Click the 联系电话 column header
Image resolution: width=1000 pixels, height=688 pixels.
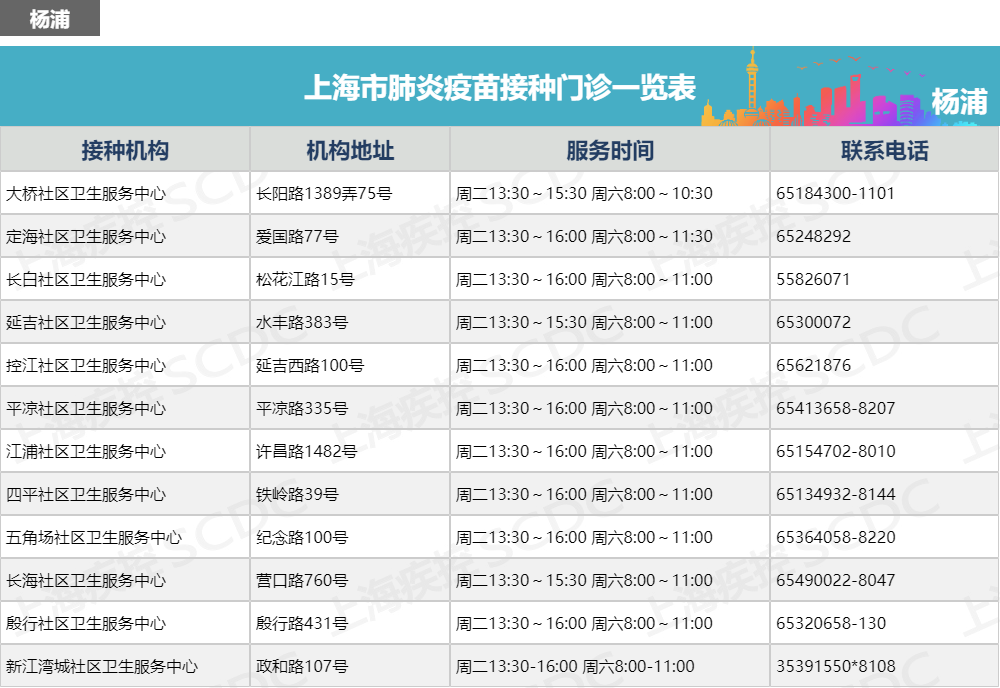coord(884,150)
